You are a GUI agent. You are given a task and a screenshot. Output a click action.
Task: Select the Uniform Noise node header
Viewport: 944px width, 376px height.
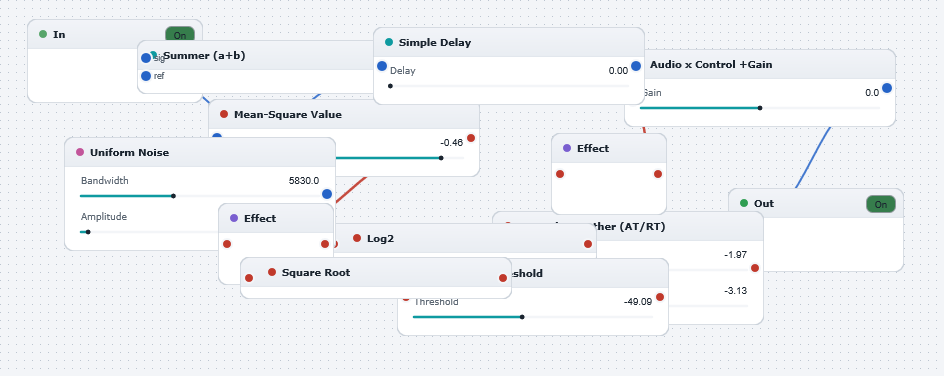point(200,152)
